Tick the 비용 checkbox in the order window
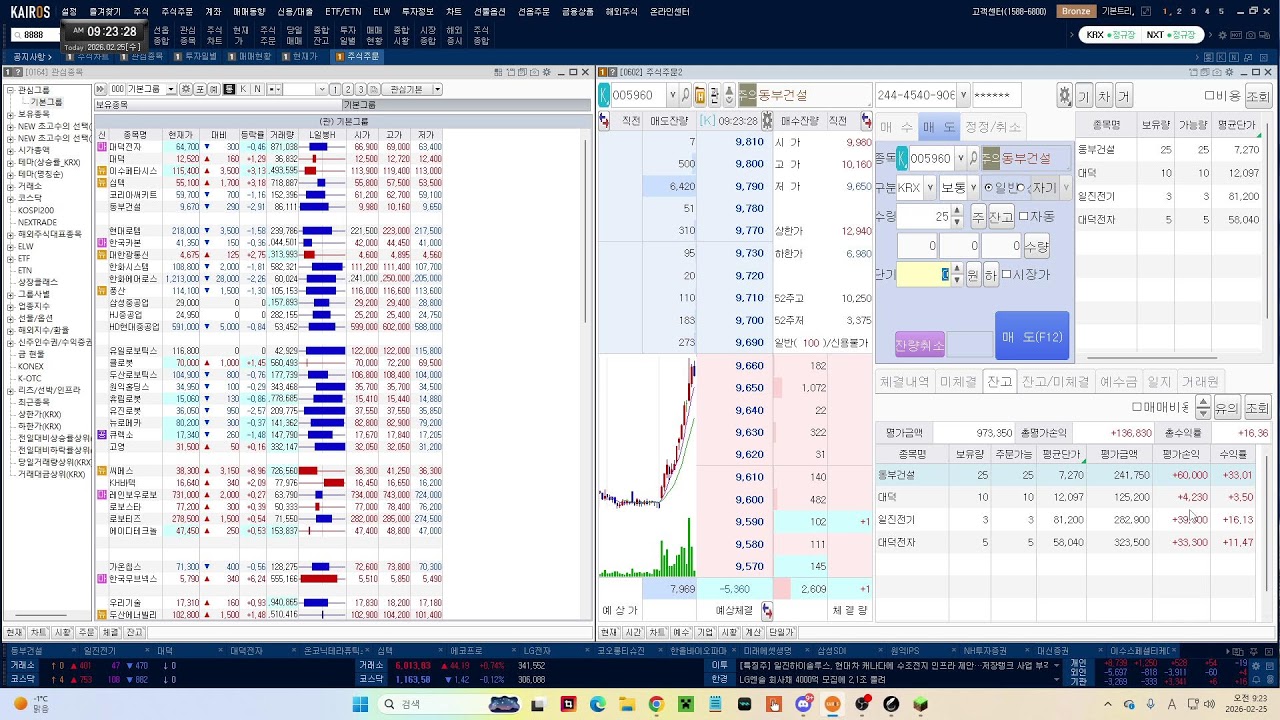Screen dimensions: 1280x720 coord(1210,96)
